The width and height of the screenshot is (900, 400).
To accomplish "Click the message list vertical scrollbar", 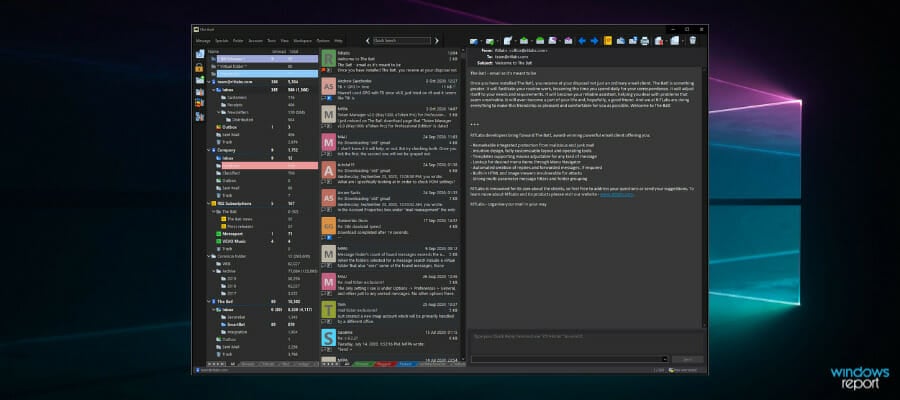I will click(x=461, y=204).
